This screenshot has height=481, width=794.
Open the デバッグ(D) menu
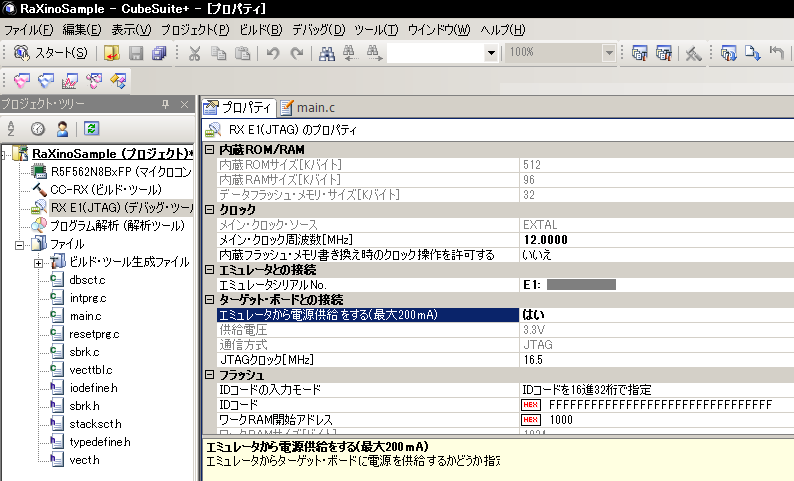pos(319,30)
